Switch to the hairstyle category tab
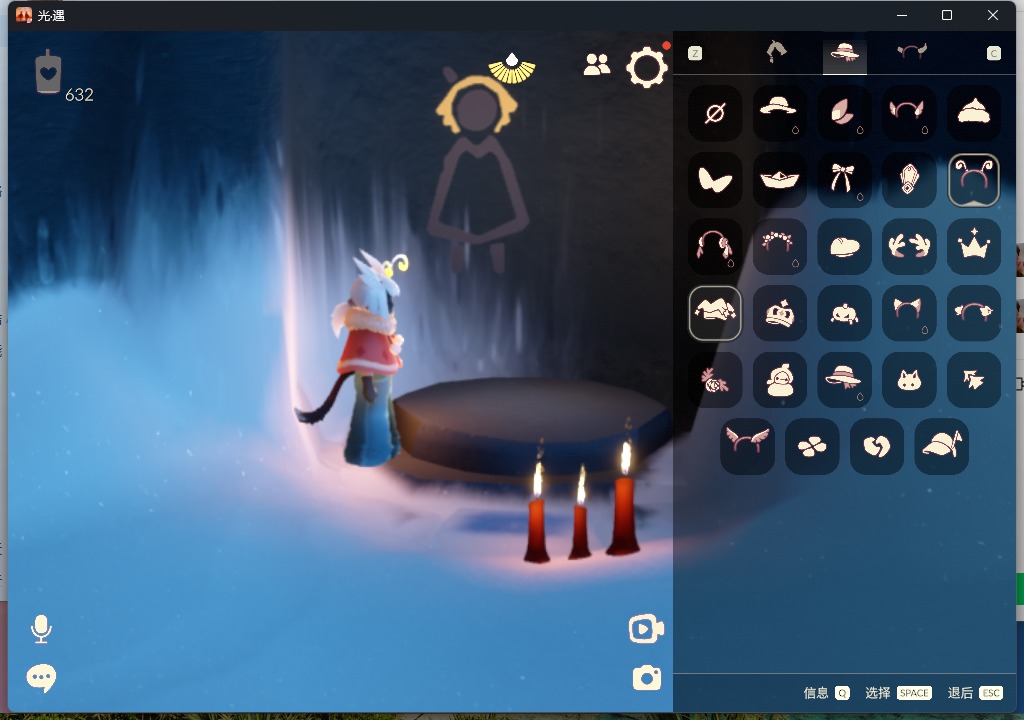The height and width of the screenshot is (720, 1024). 776,53
